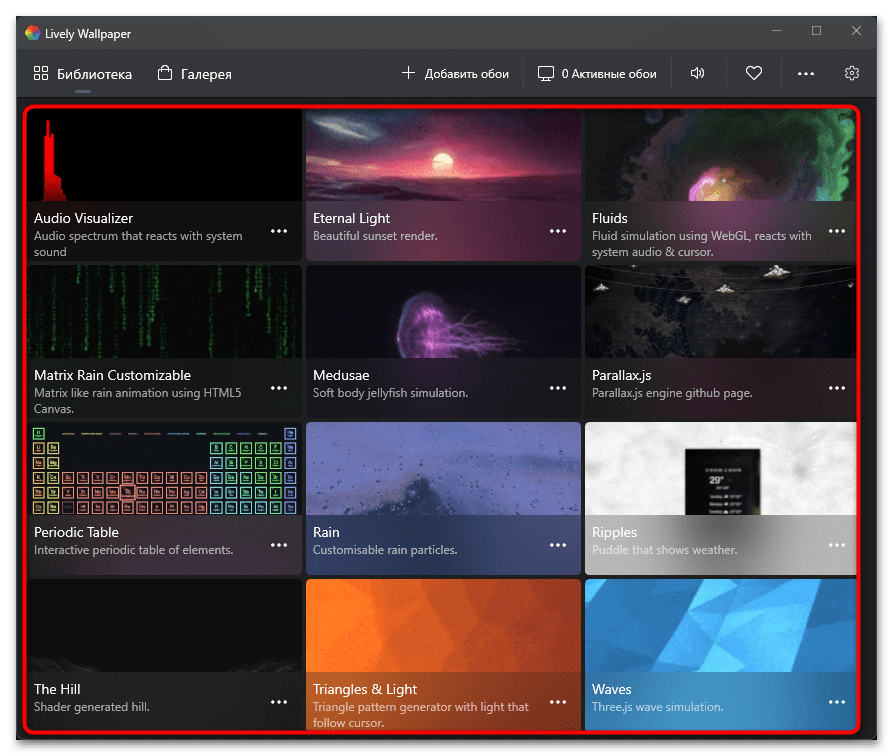Viewport: 893px width, 756px height.
Task: Select the Matrix Rain wallpaper thumbnail
Action: (x=165, y=312)
